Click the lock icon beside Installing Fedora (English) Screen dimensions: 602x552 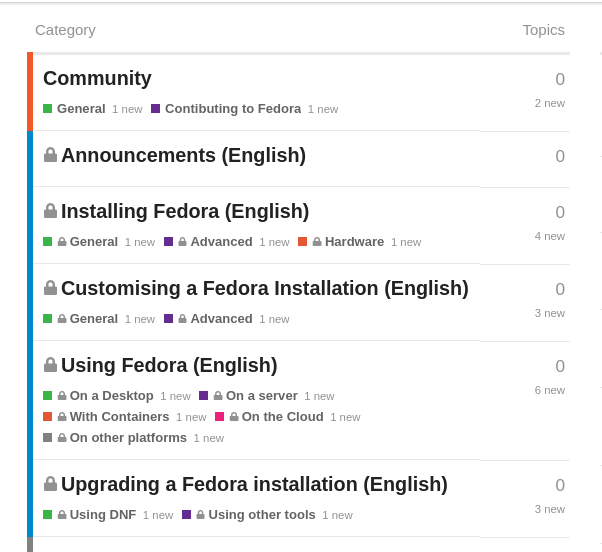(50, 211)
